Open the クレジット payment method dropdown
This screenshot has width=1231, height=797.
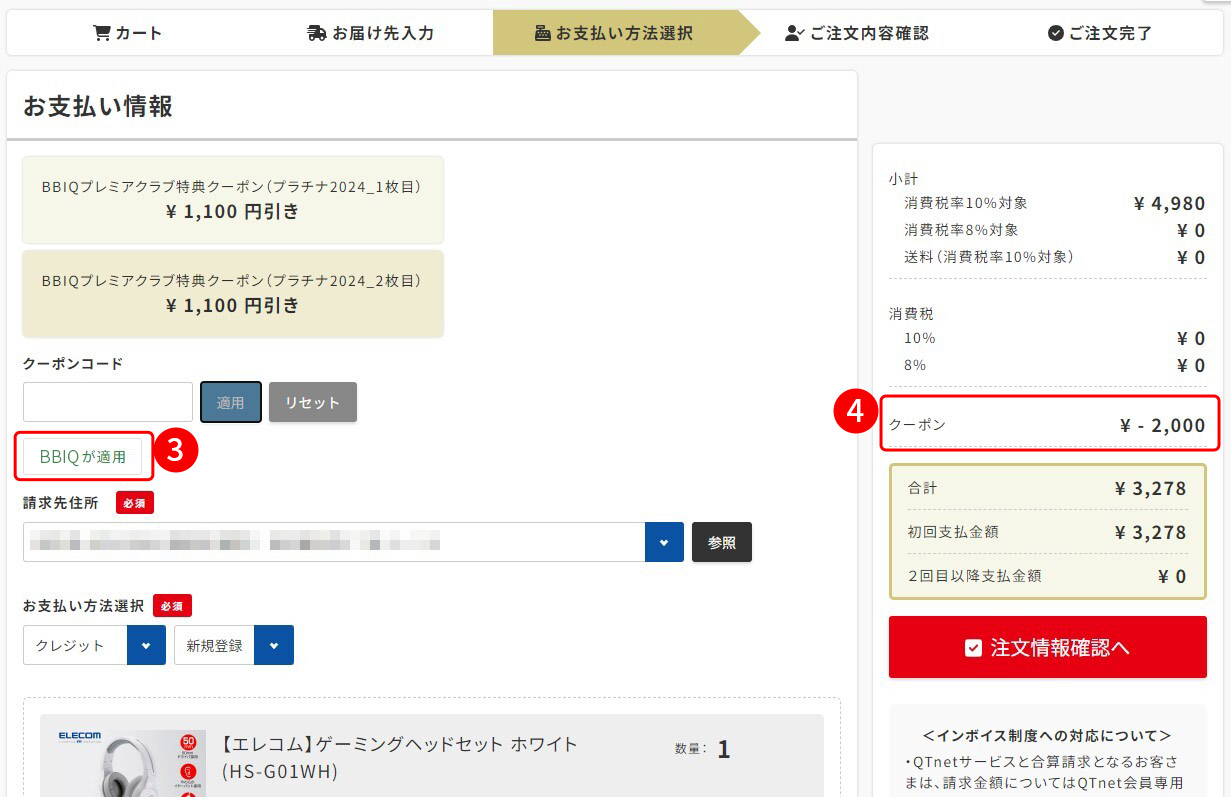(146, 645)
